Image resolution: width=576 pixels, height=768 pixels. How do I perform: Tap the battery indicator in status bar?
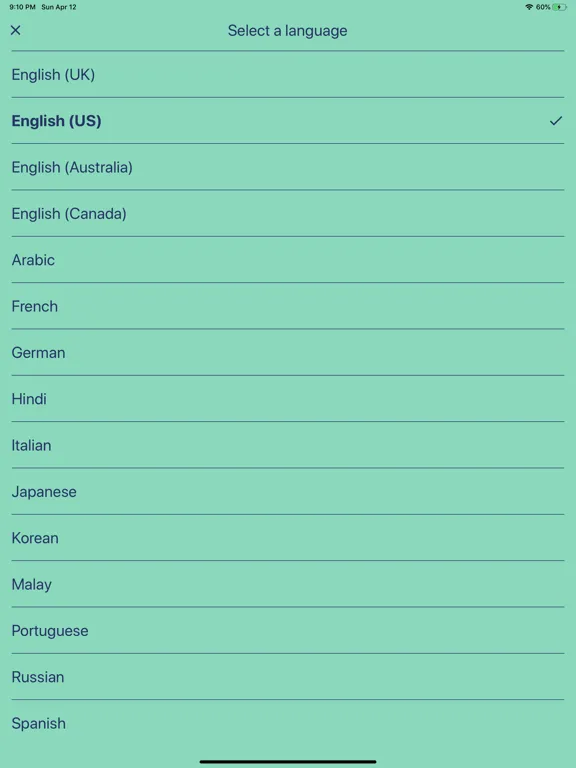pyautogui.click(x=559, y=7)
